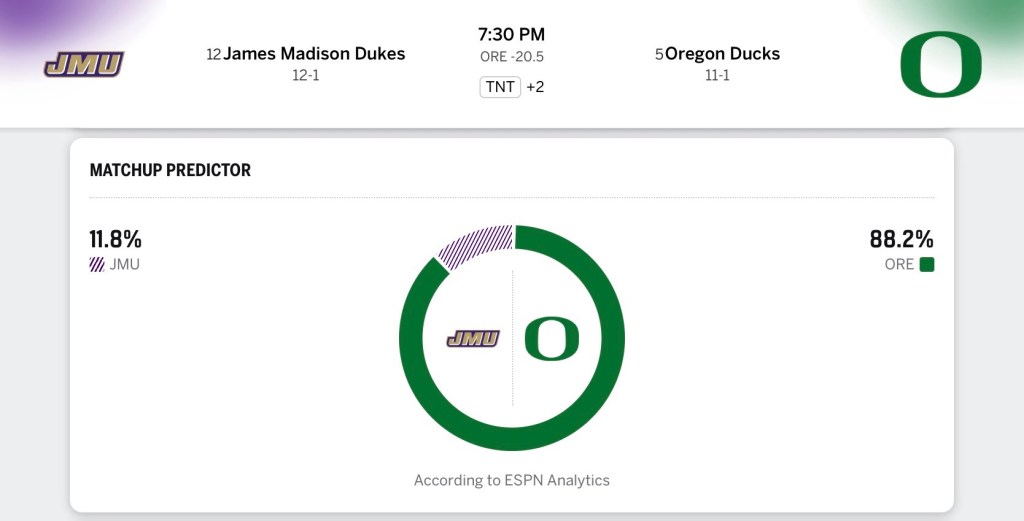Click the ORE -20.5 betting line
Screen dimensions: 1024x521
click(512, 58)
